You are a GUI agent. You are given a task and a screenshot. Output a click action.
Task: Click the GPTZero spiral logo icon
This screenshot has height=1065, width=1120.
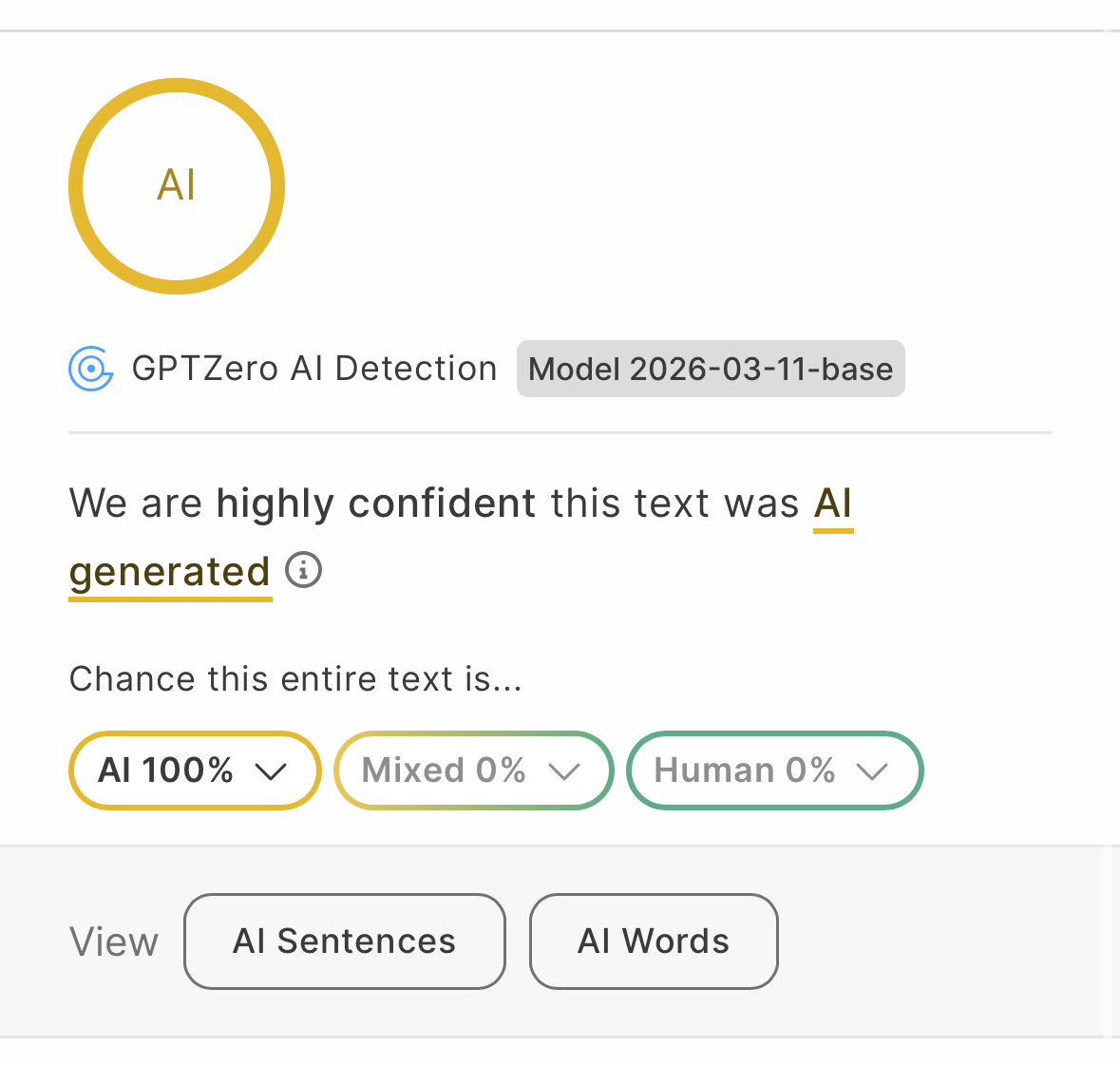[91, 369]
